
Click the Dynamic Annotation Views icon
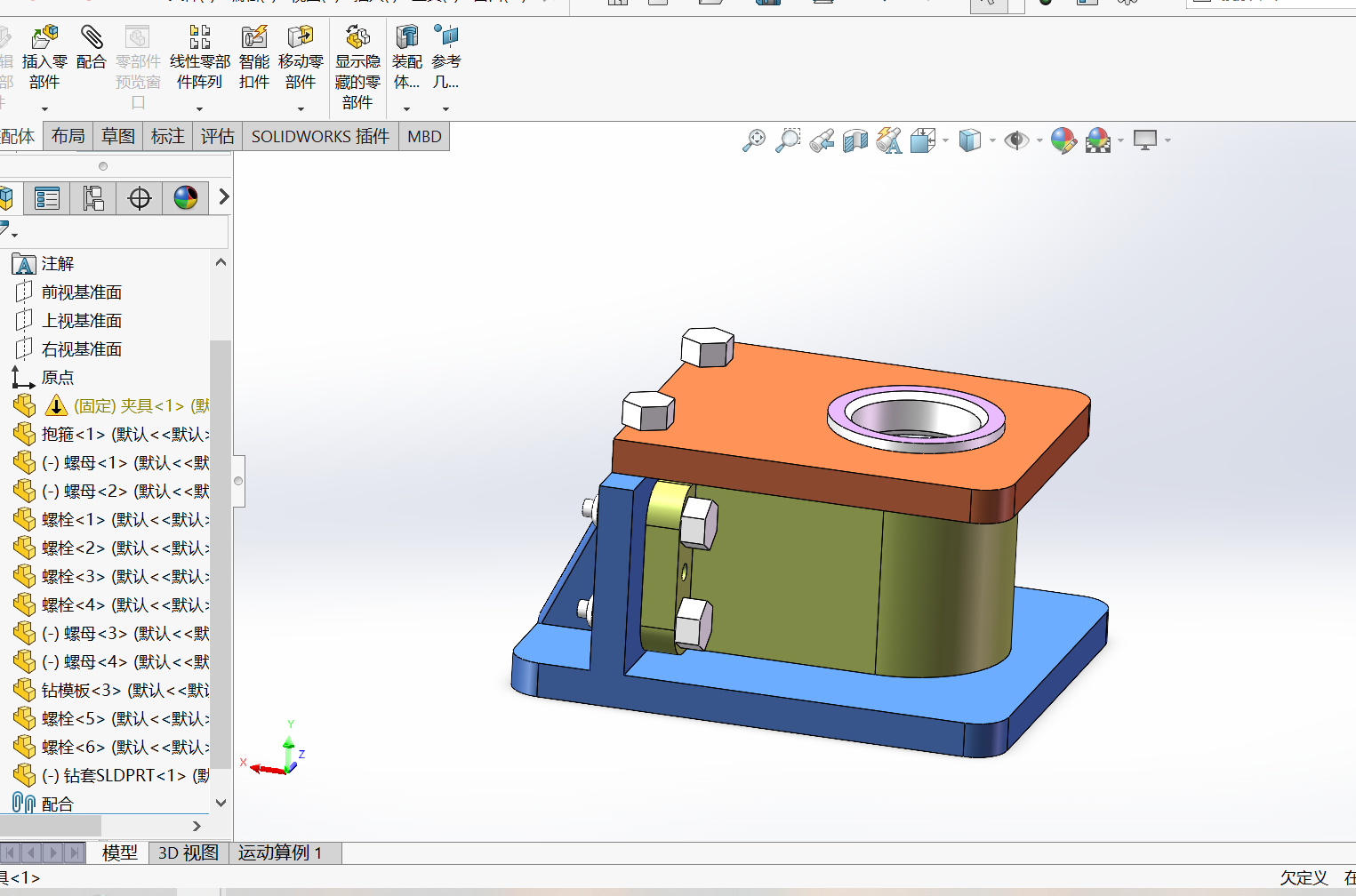click(x=889, y=140)
